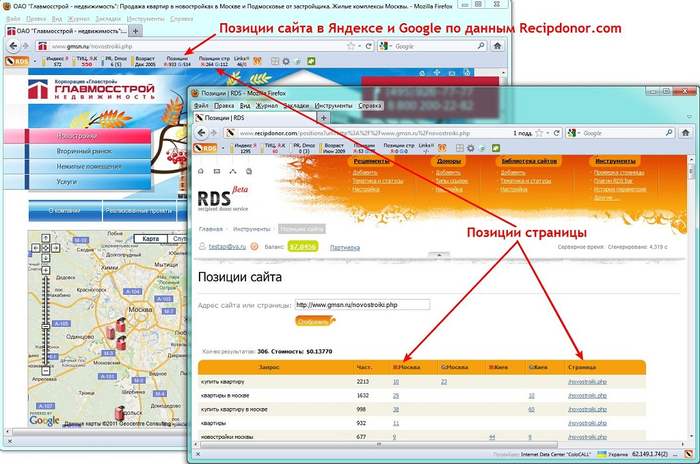Bookmark the recipdonor.com page with star
This screenshot has width=700, height=464.
(x=539, y=133)
